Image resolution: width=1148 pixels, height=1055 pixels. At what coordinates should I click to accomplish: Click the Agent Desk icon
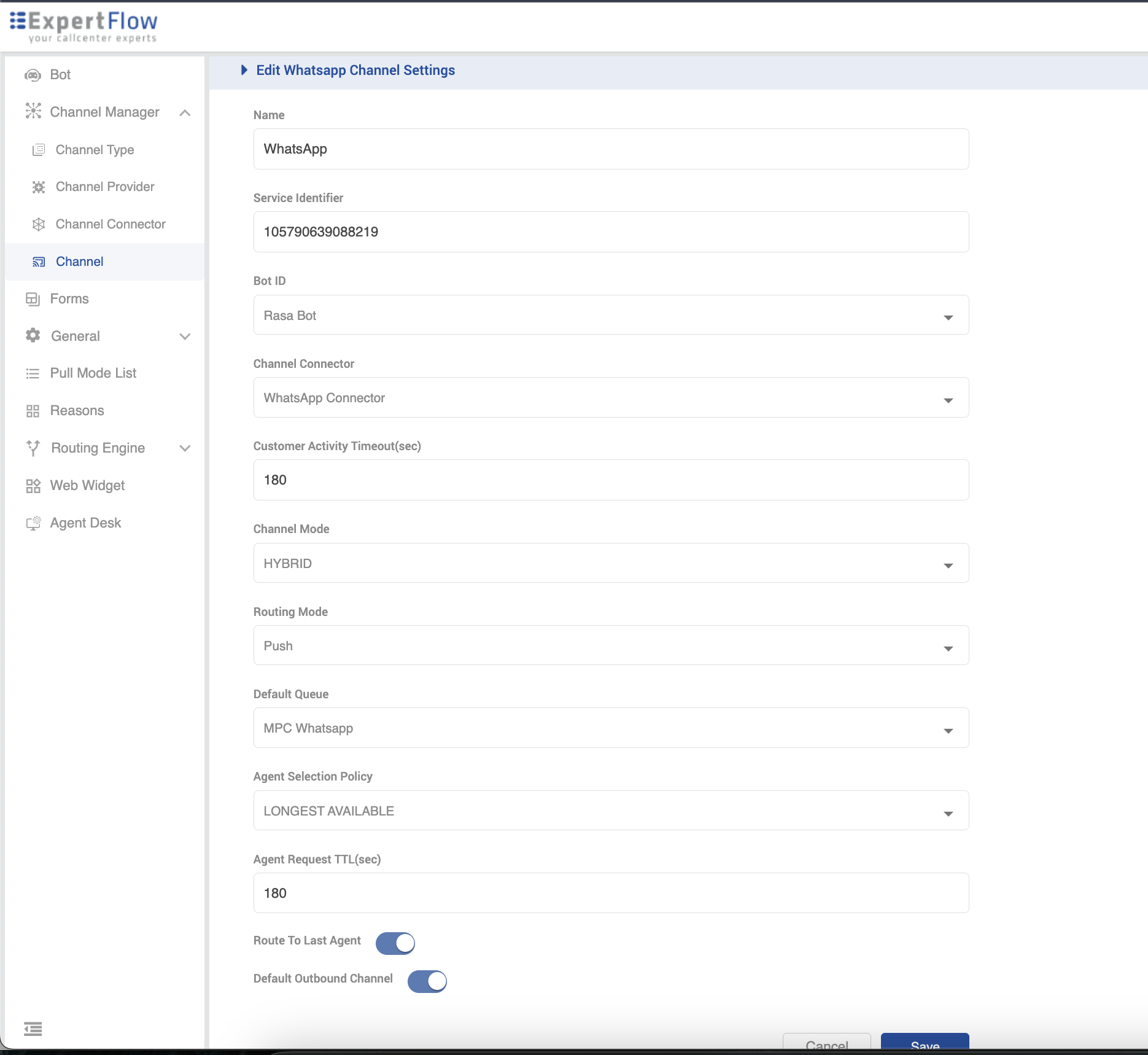tap(33, 523)
